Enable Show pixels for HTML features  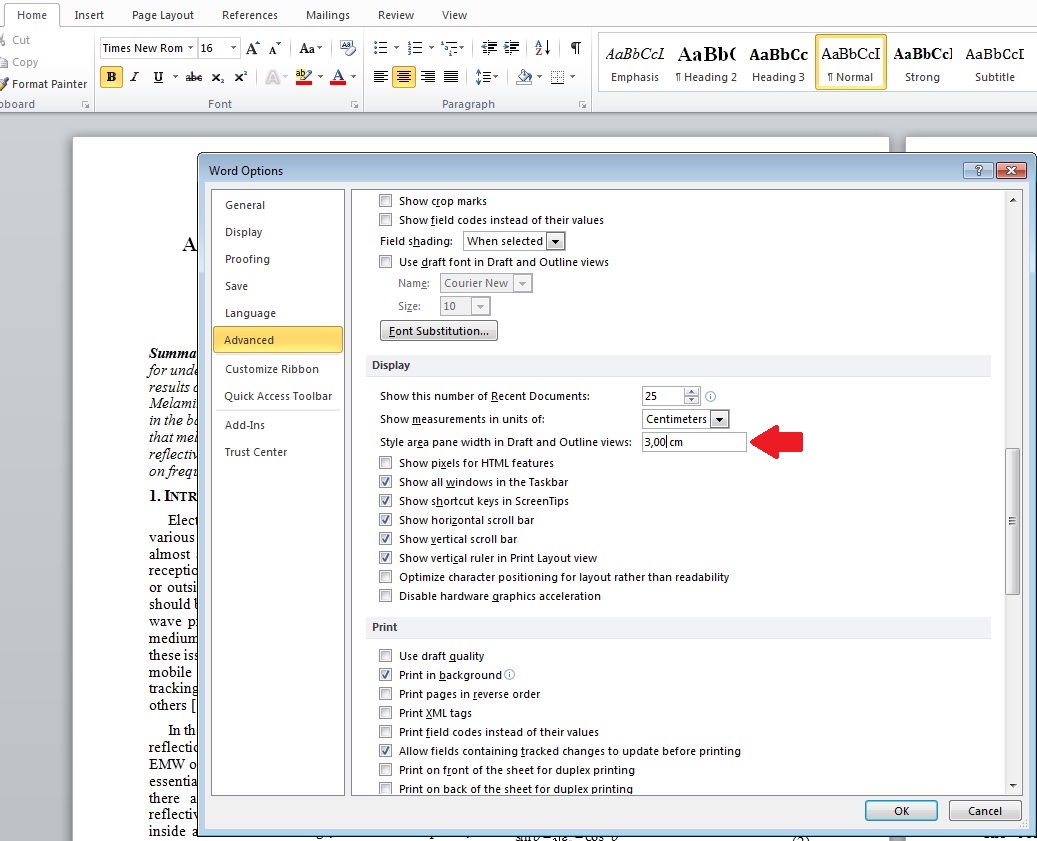coord(386,463)
